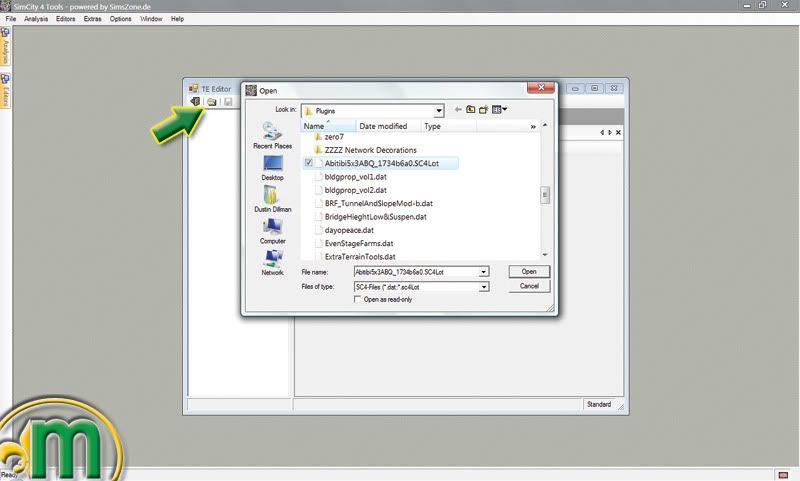Open the Extras menu

coord(92,19)
